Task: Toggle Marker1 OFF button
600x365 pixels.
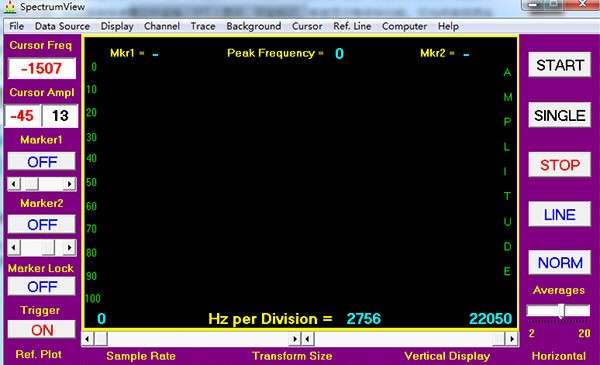Action: click(x=42, y=162)
